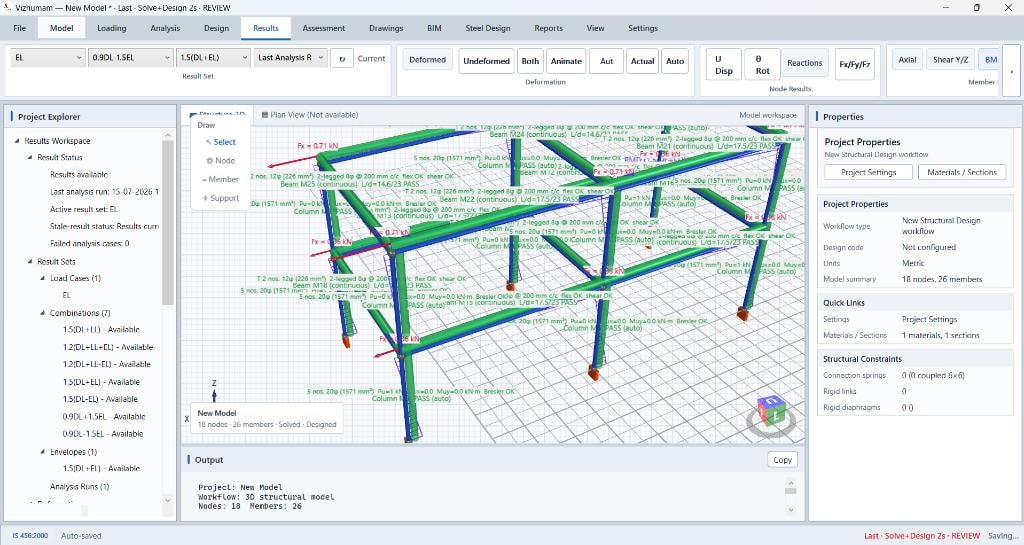This screenshot has height=545, width=1024.
Task: Click the Auto deformation button
Action: click(x=675, y=61)
